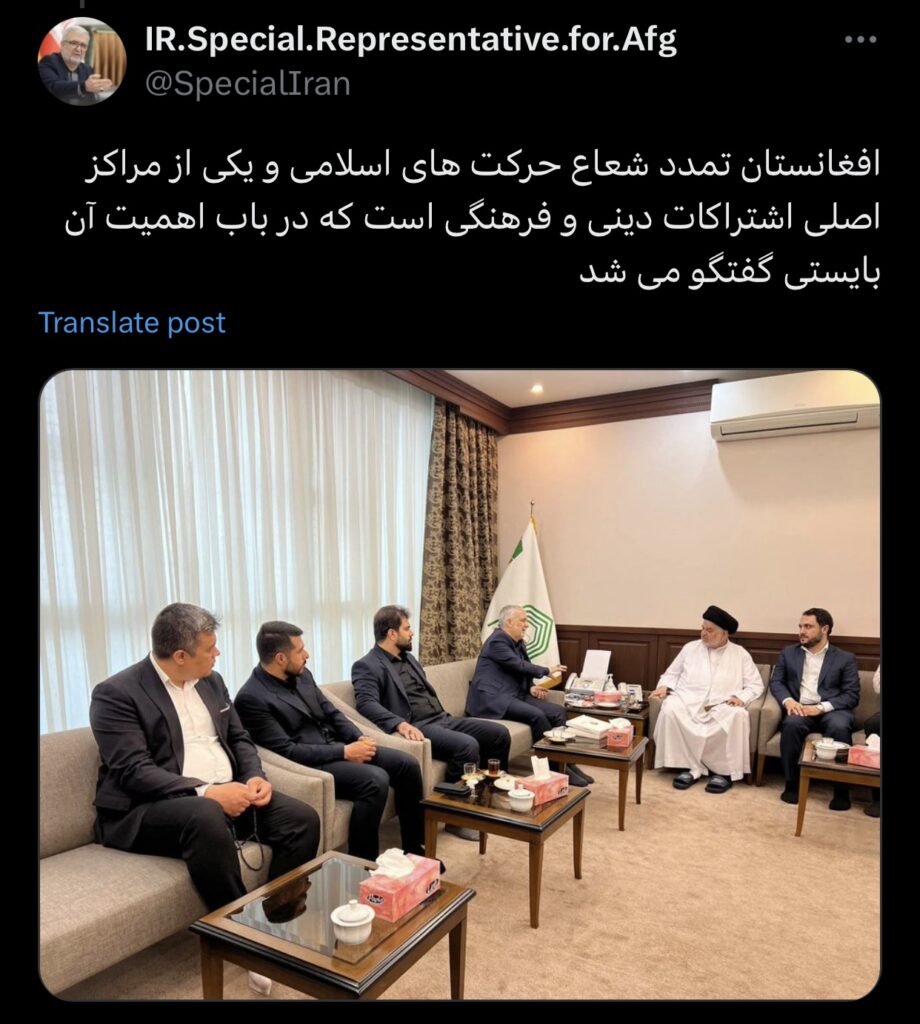Viewport: 920px width, 1024px height.
Task: Click the first line of Persian post text
Action: (x=482, y=167)
